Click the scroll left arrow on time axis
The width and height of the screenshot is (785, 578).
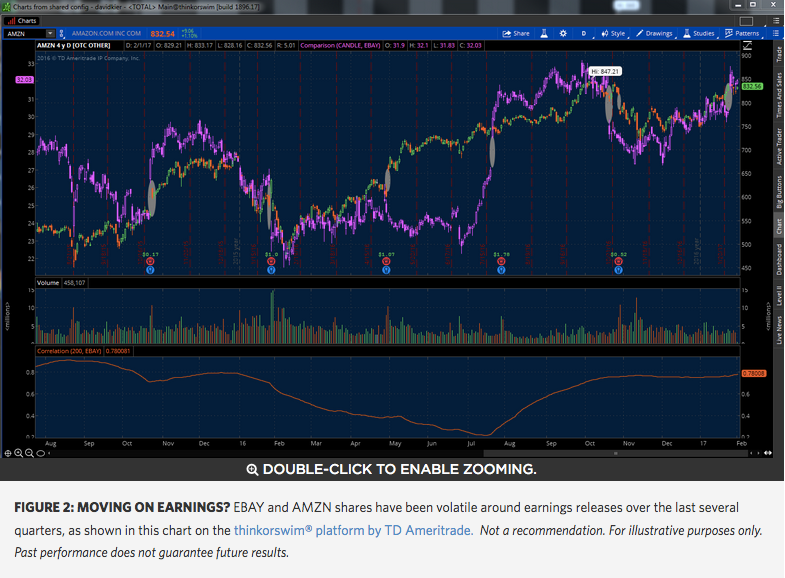point(751,453)
